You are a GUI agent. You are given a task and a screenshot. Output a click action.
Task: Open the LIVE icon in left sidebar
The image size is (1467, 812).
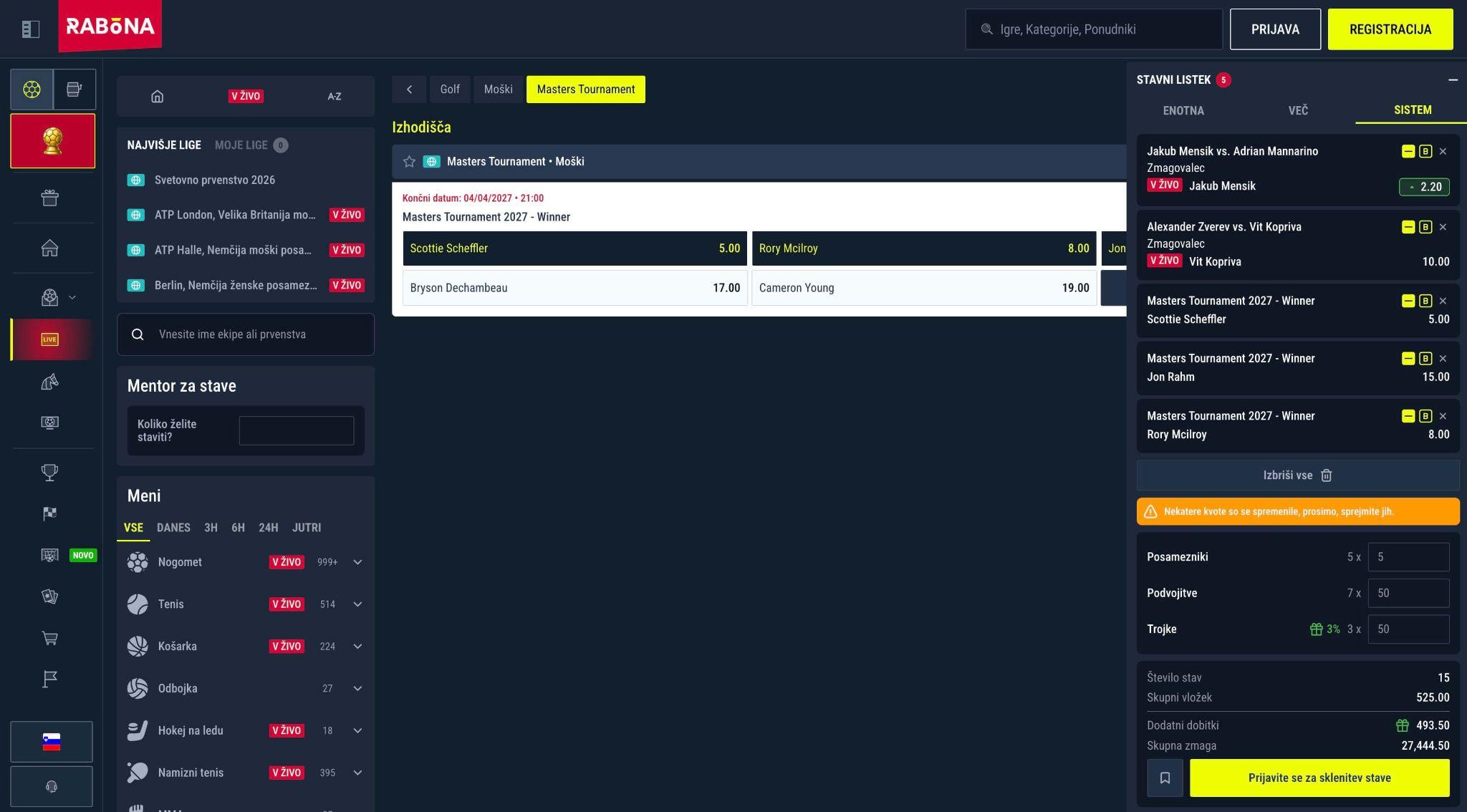point(49,339)
